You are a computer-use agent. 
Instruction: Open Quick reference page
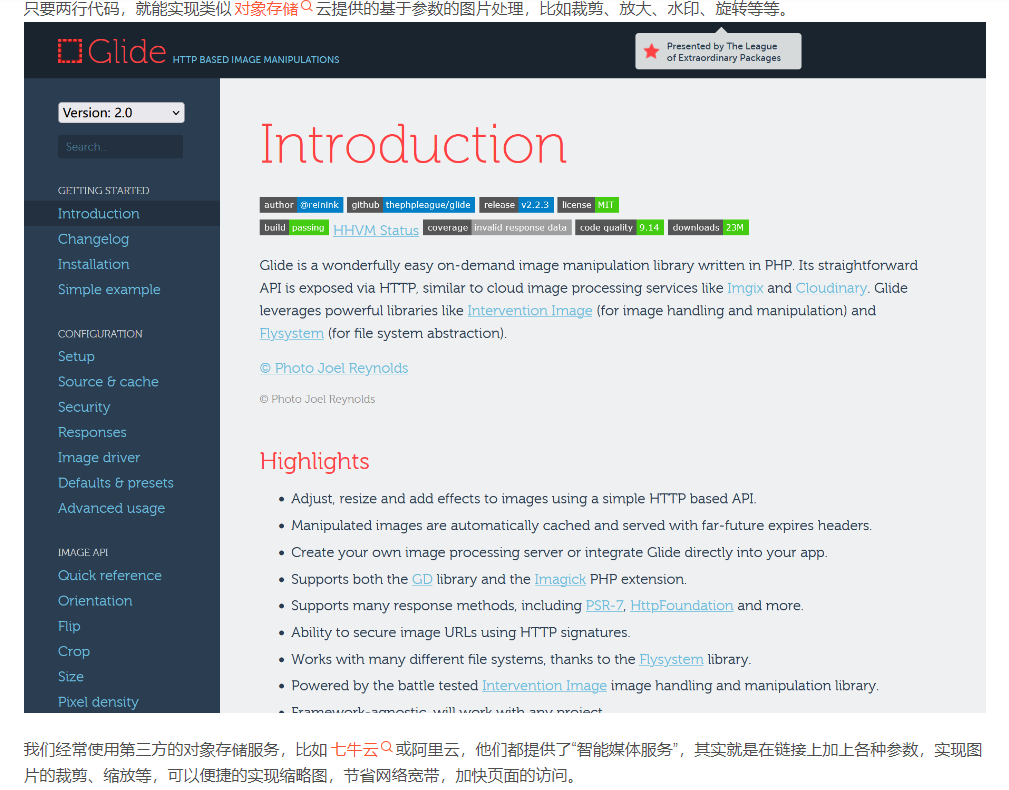click(x=109, y=576)
